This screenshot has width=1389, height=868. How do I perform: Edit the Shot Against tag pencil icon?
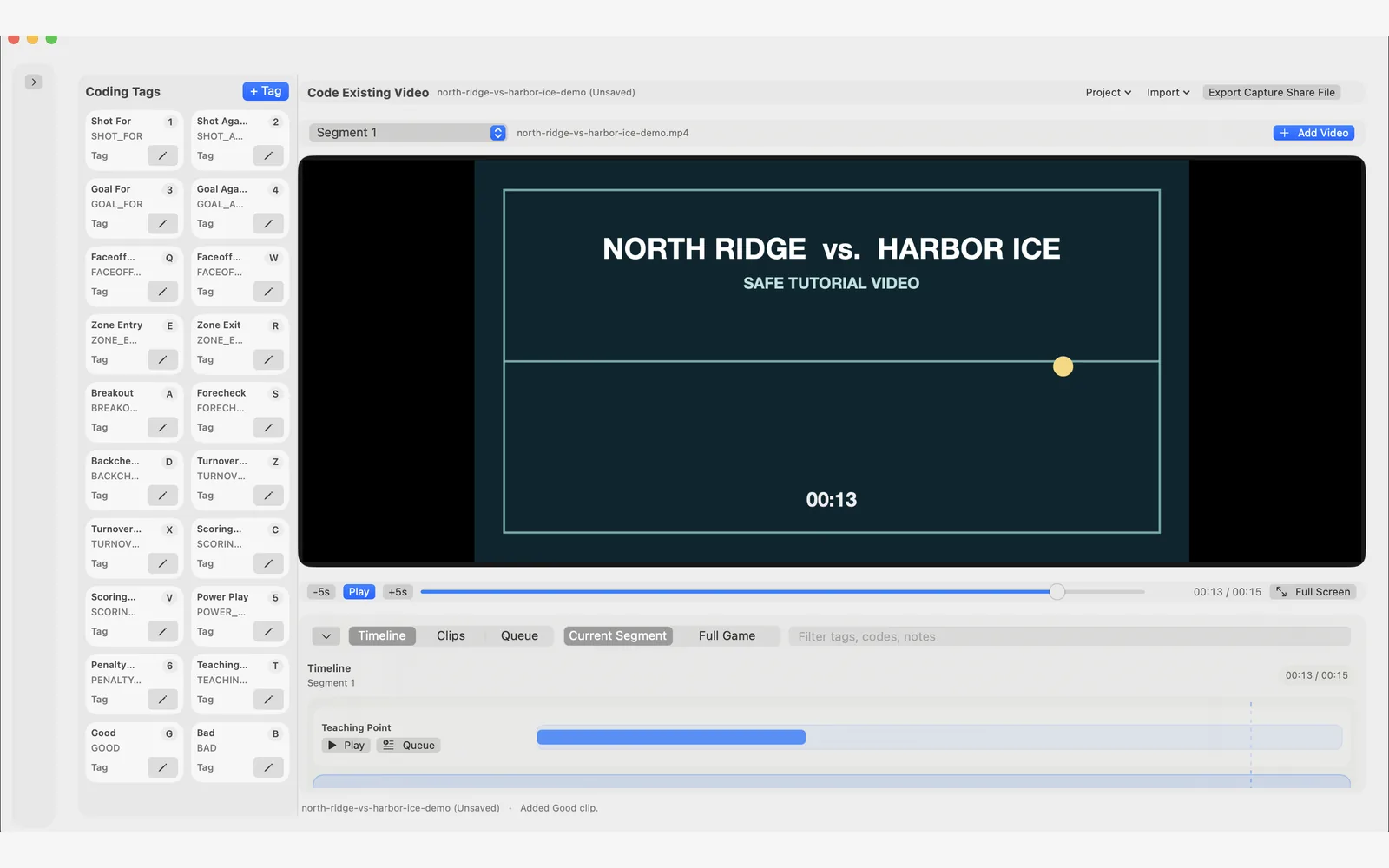point(268,155)
